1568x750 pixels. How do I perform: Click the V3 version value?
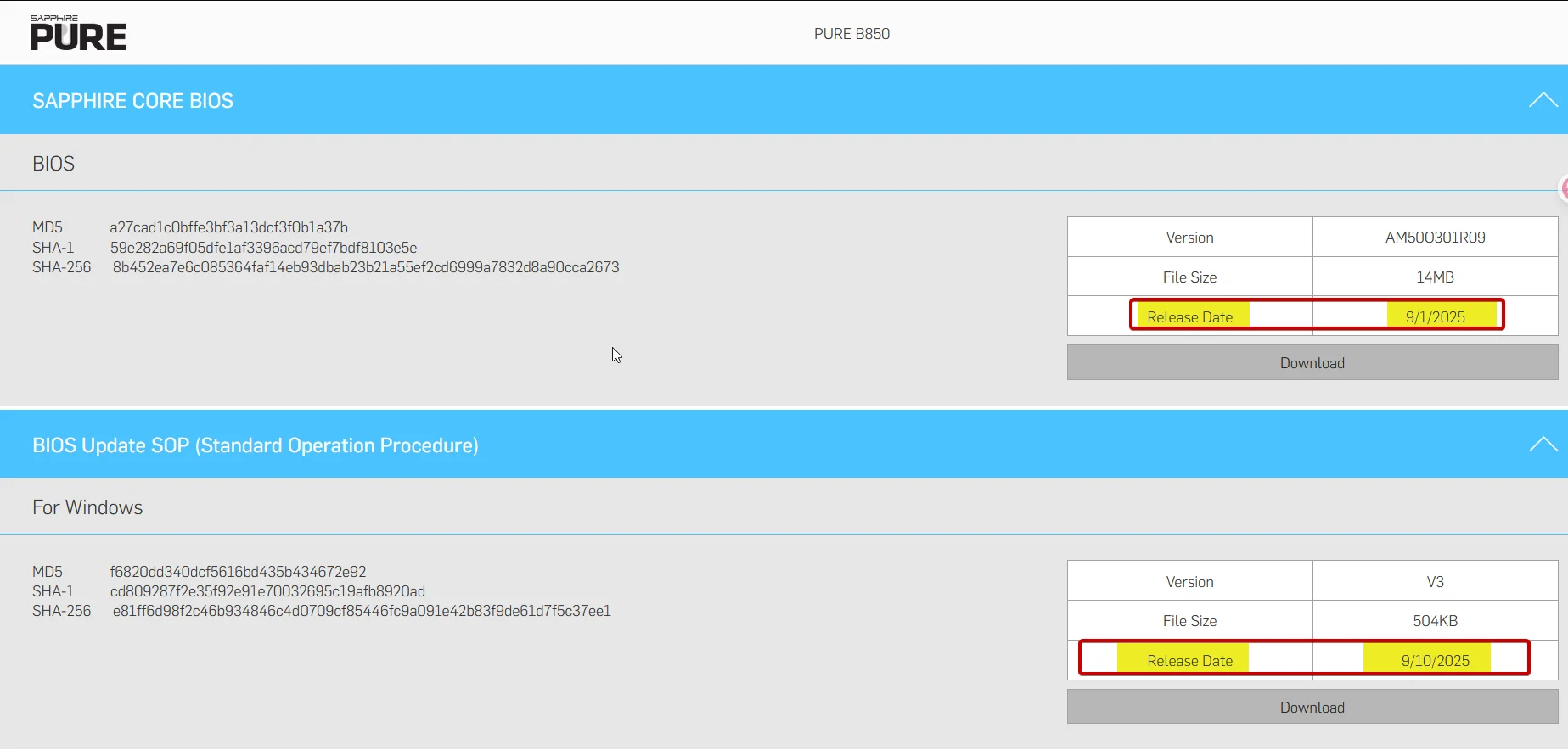(x=1436, y=582)
